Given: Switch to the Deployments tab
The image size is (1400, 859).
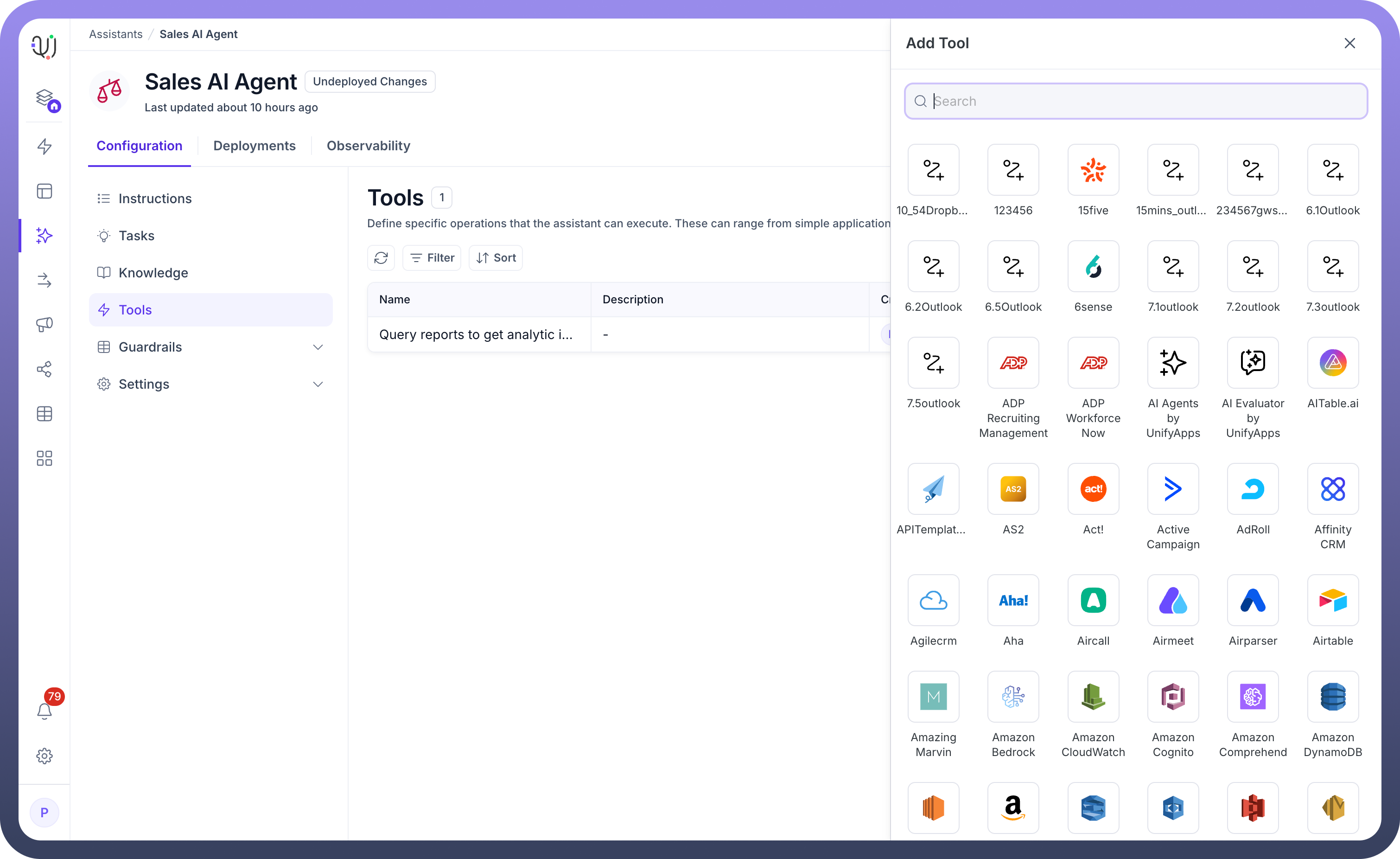Looking at the screenshot, I should (254, 146).
